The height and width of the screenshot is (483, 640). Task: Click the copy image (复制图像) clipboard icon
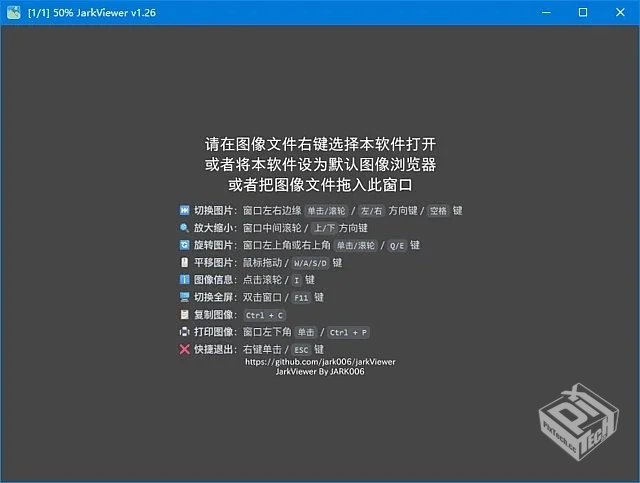coord(184,314)
